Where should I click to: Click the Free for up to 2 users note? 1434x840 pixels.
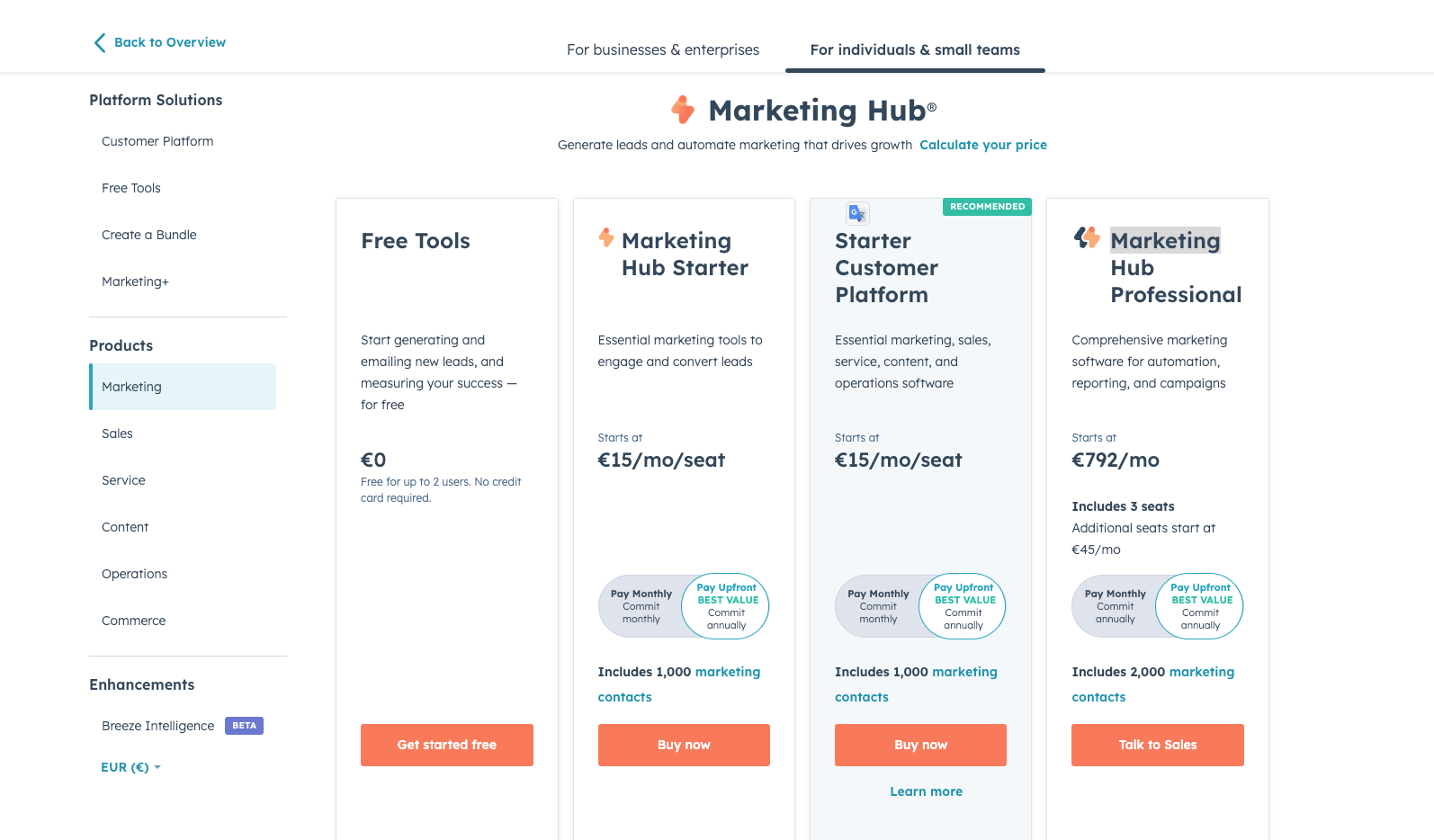[441, 490]
